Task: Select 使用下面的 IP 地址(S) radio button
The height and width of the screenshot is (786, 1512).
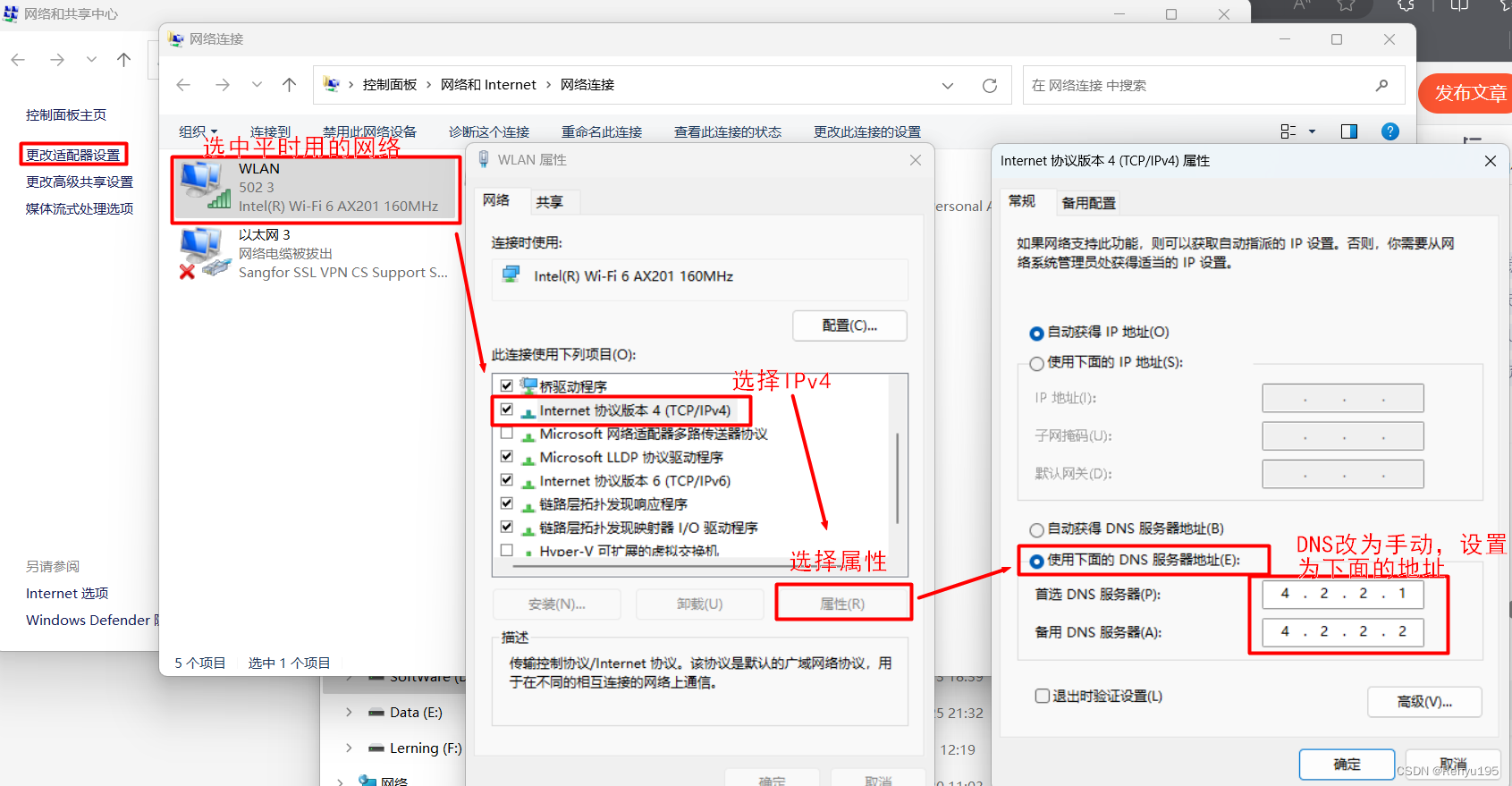Action: point(1036,363)
